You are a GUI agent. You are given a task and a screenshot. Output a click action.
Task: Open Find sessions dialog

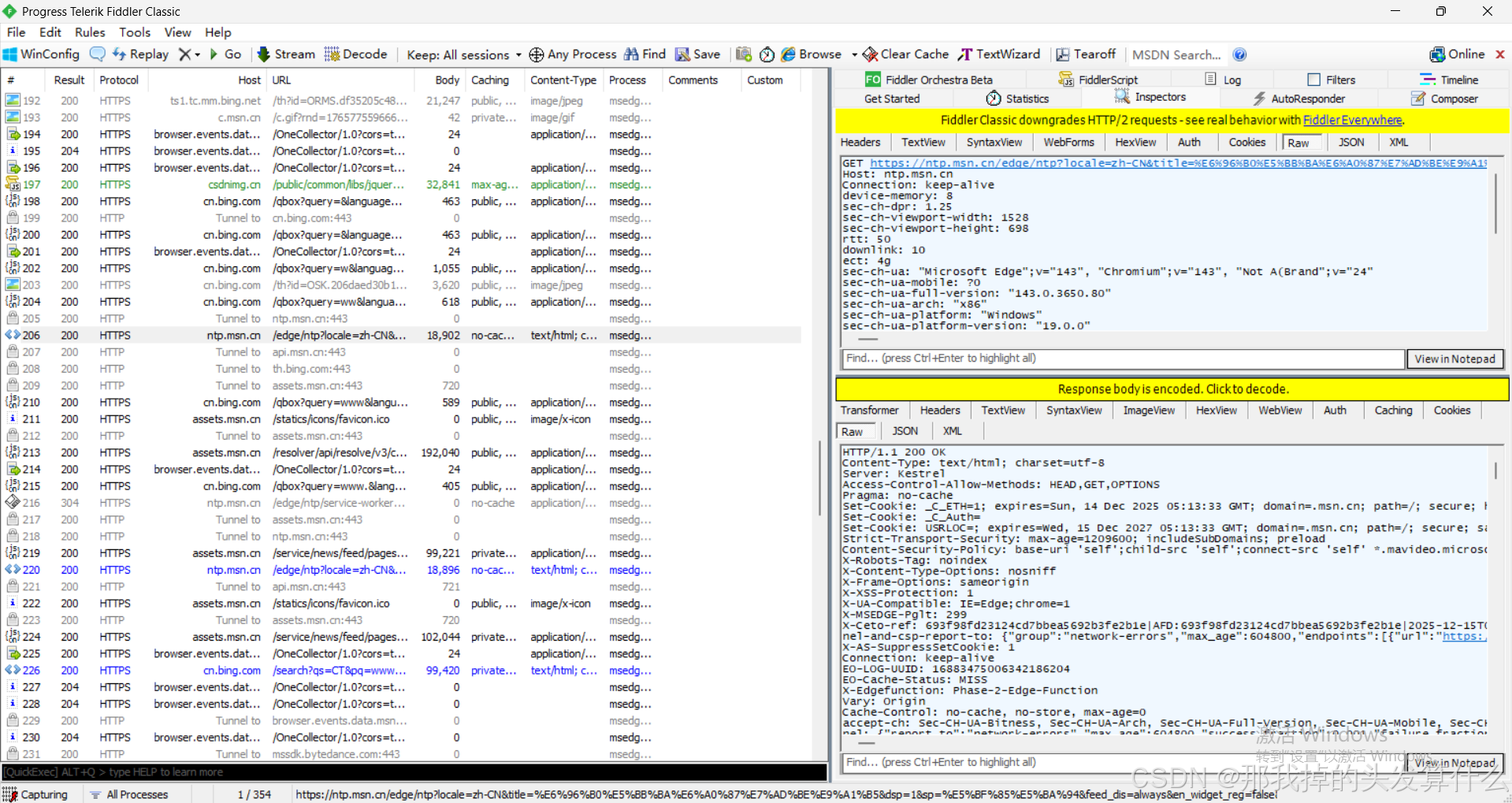[645, 54]
